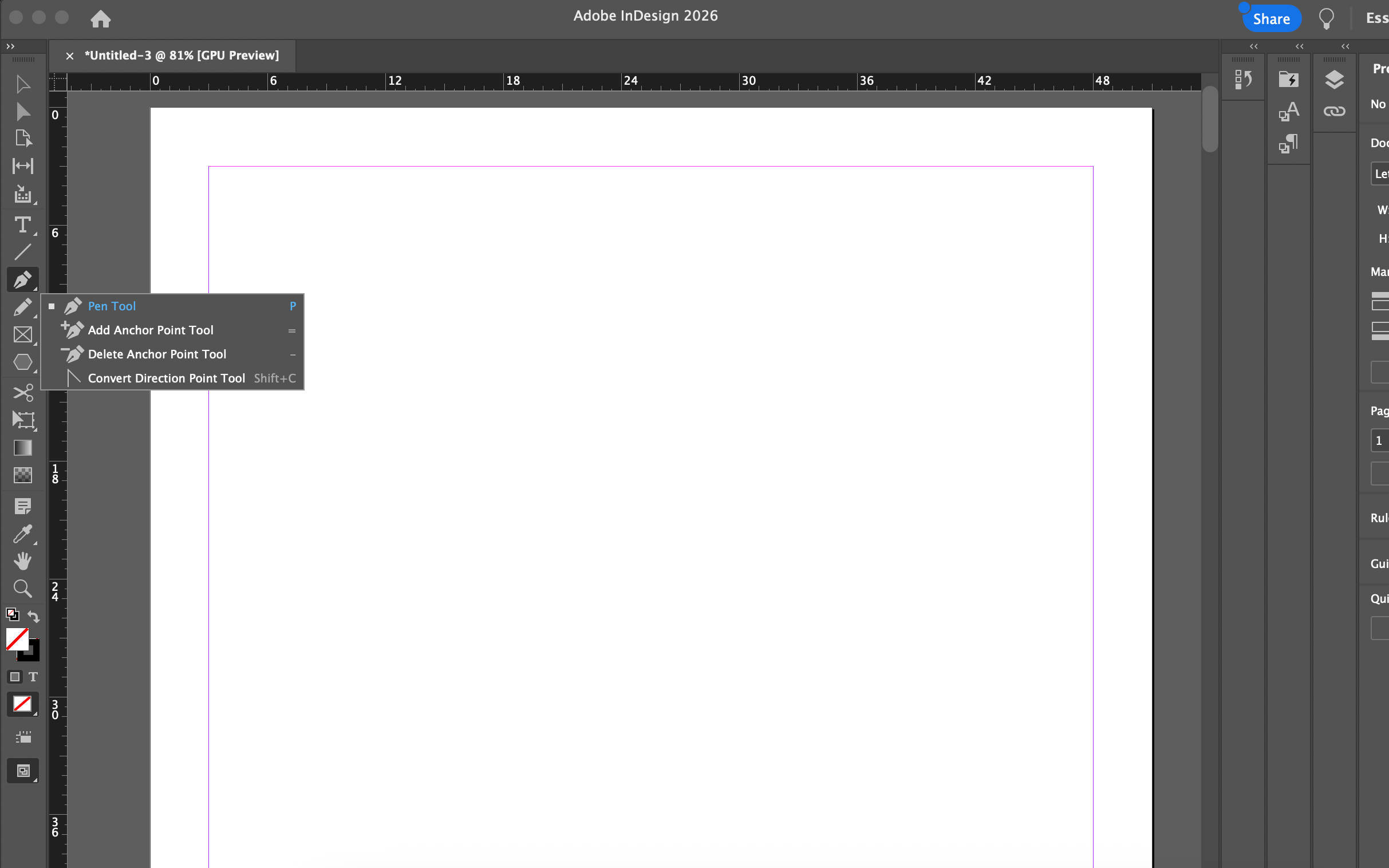Choose Add Anchor Point Tool
Screen dimensions: 1389x868
[151, 330]
